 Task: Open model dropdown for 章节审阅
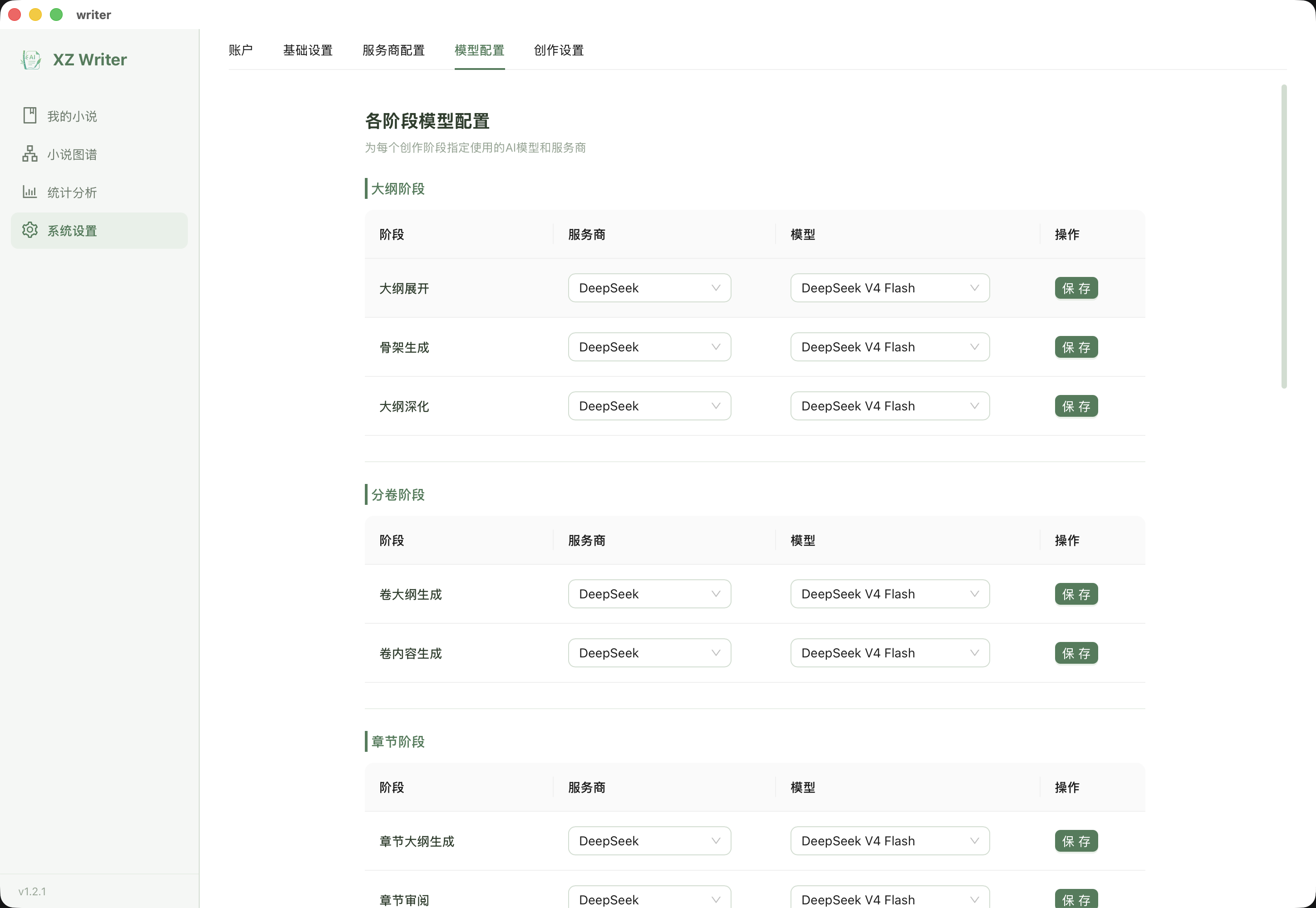click(x=889, y=898)
